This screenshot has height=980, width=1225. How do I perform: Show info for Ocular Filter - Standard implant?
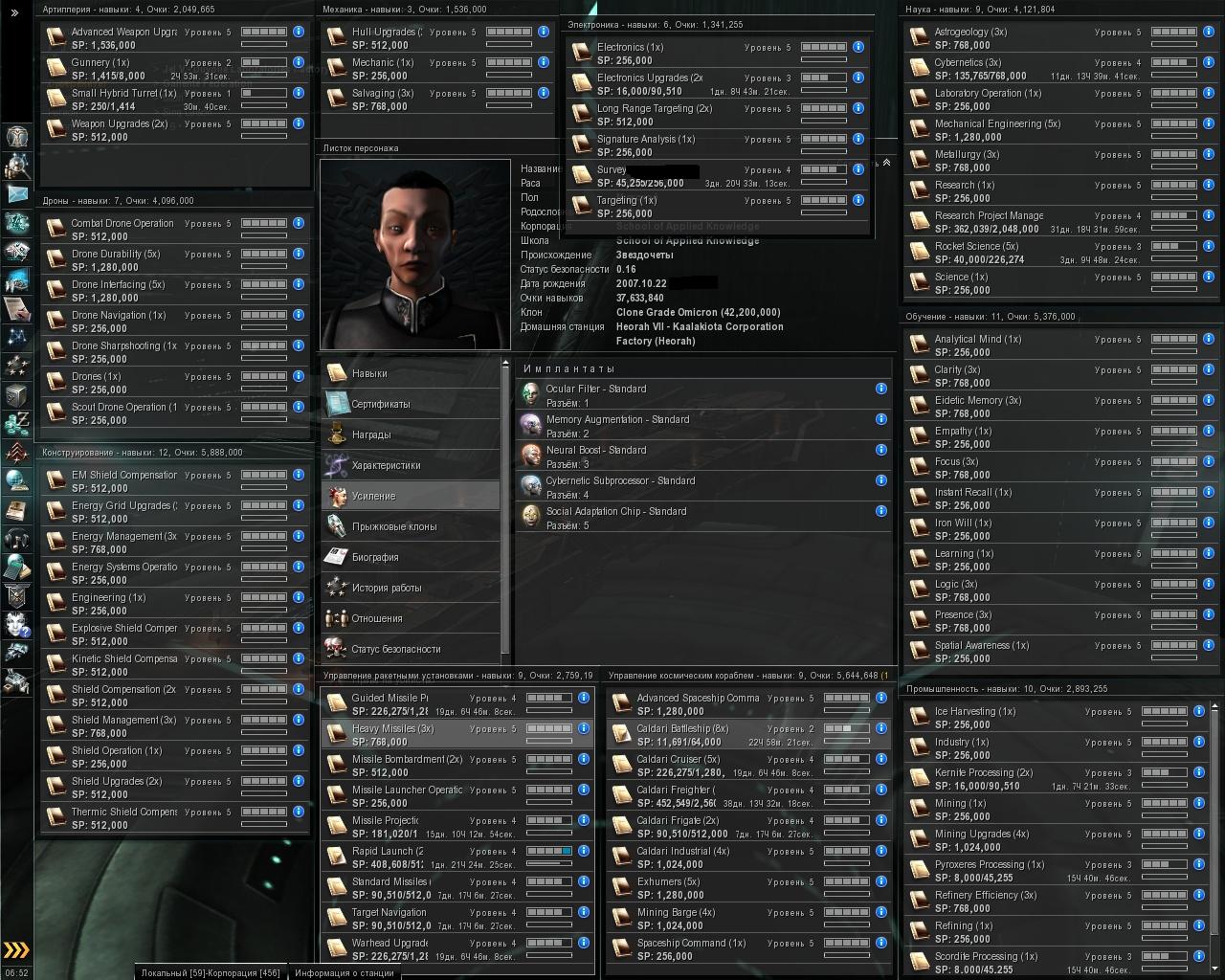click(x=881, y=389)
